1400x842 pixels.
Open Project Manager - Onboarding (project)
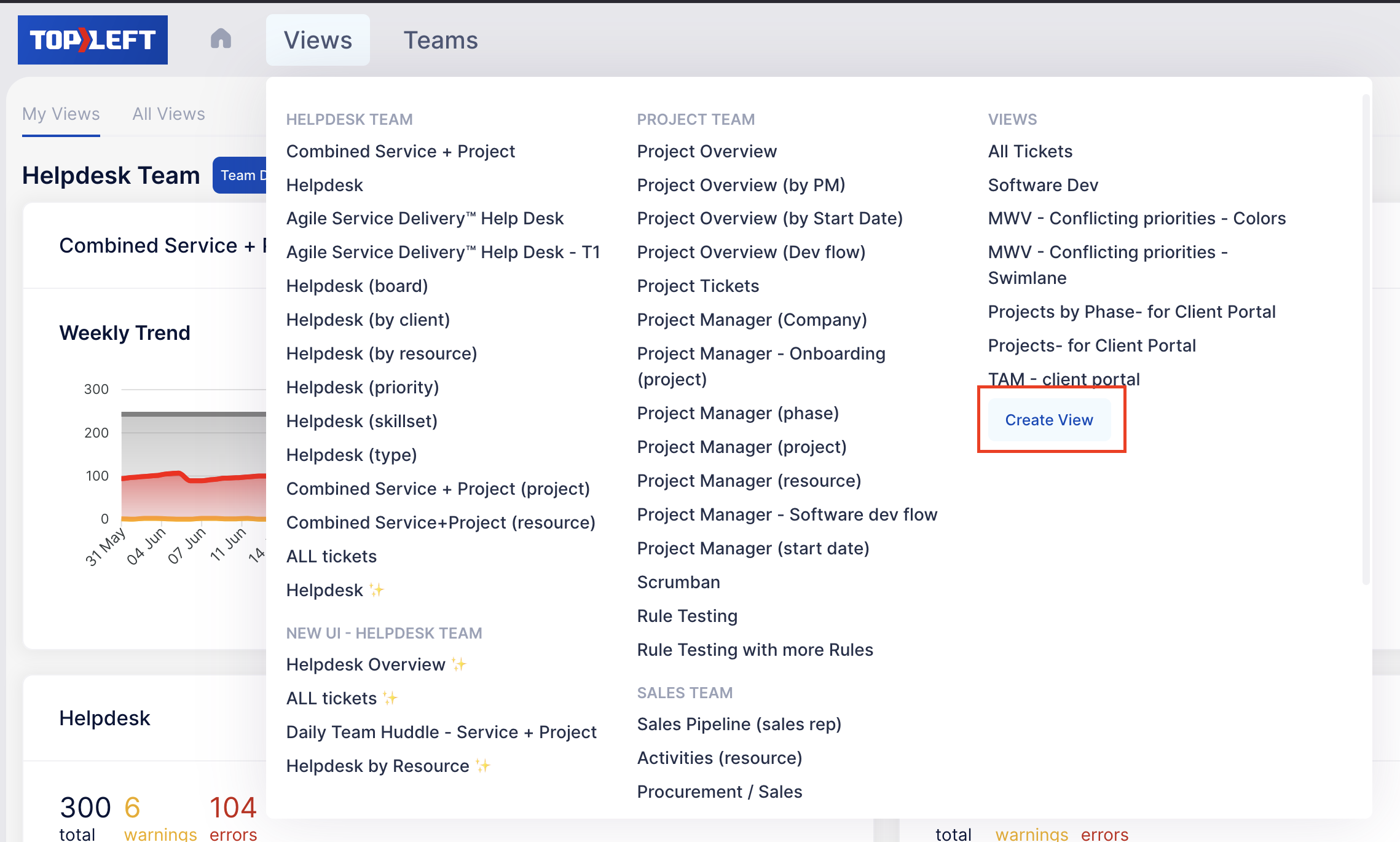pos(761,366)
